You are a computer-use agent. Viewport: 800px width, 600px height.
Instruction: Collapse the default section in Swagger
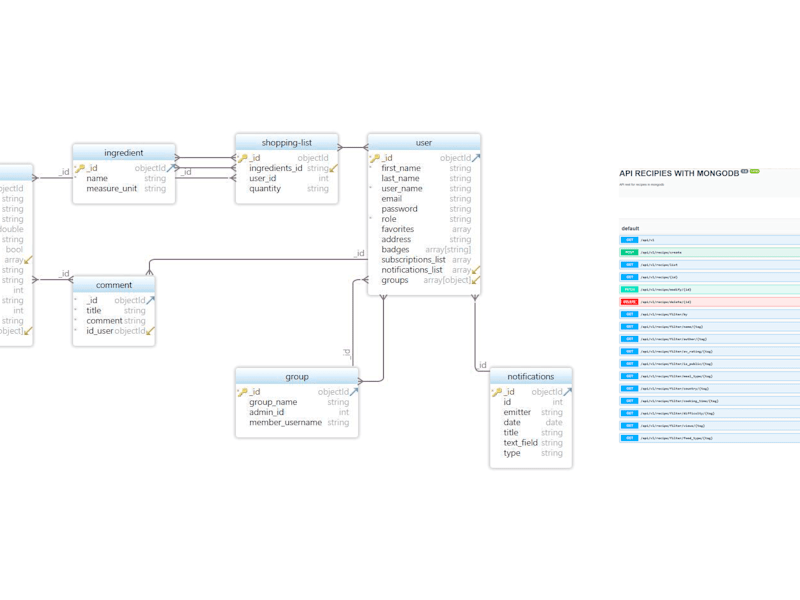click(631, 229)
